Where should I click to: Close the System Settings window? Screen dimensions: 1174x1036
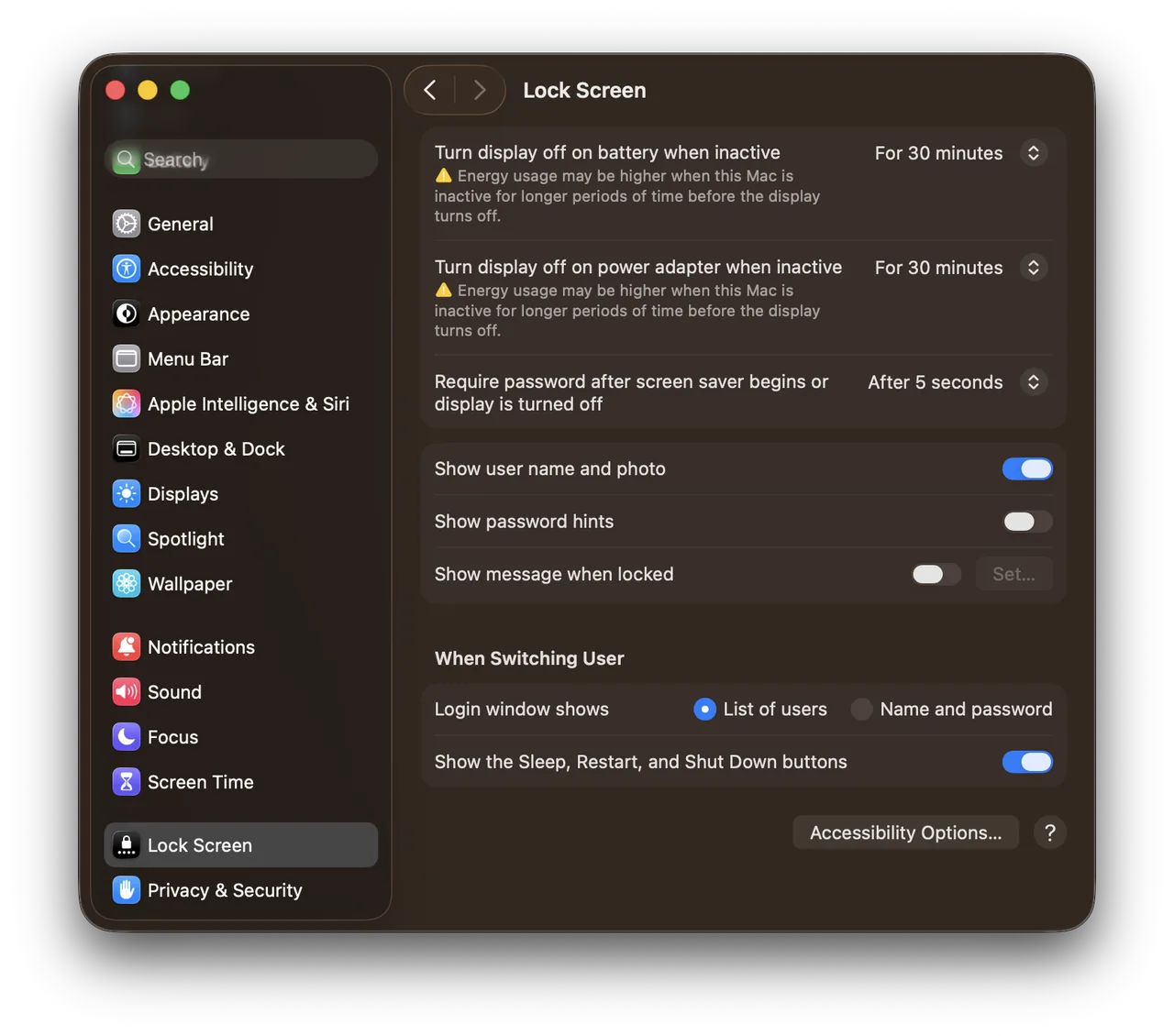116,90
